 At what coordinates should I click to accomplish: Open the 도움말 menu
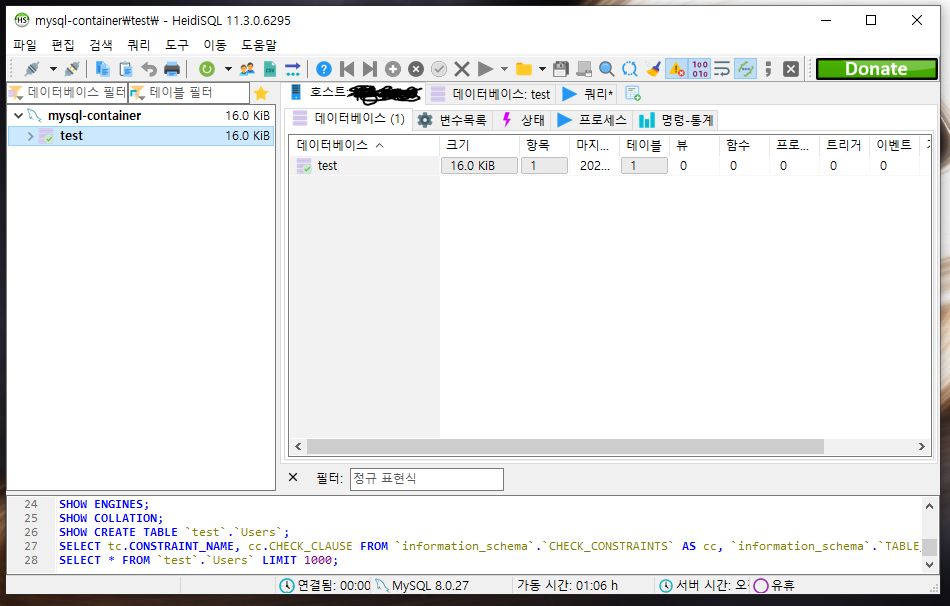pyautogui.click(x=259, y=45)
